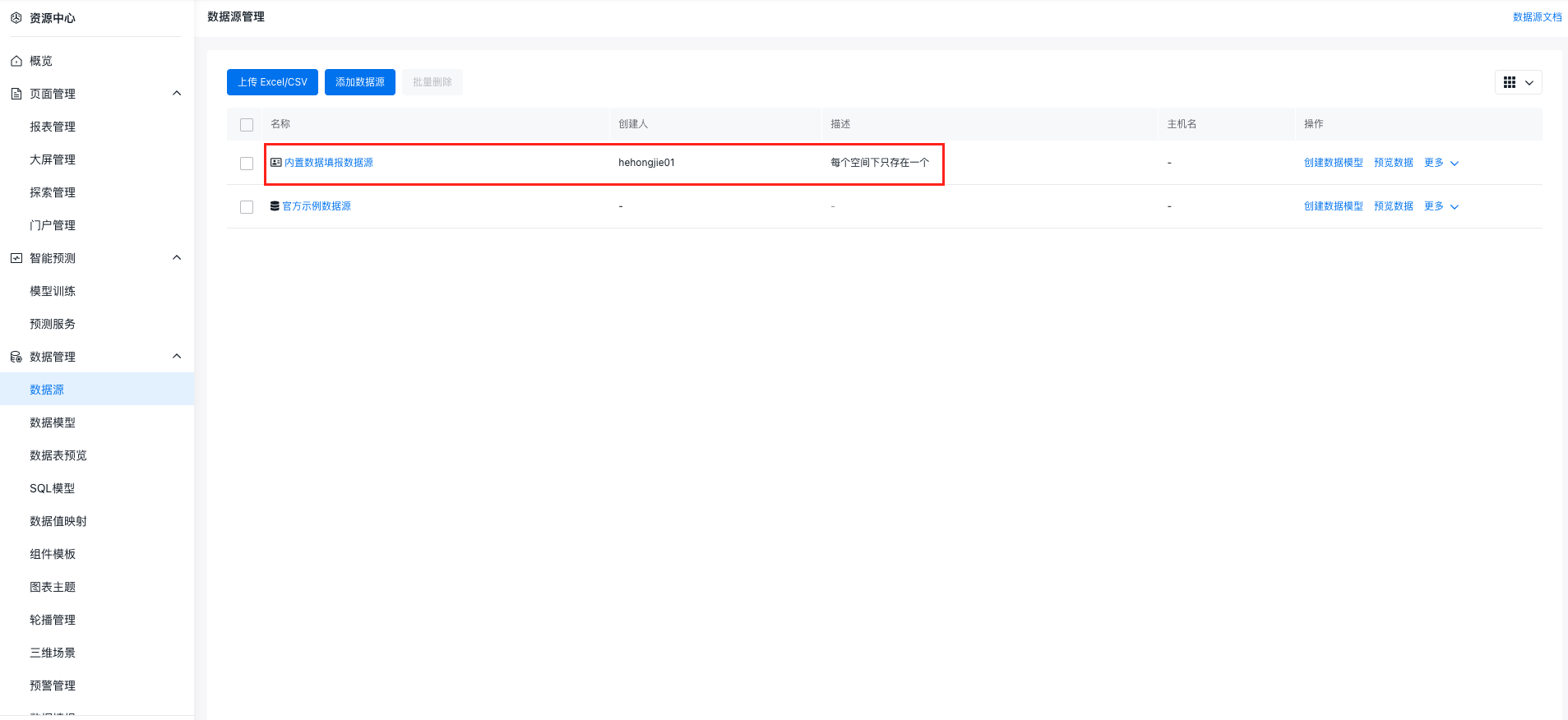Click the 操作 column header
The width and height of the screenshot is (1568, 720).
coord(1314,124)
